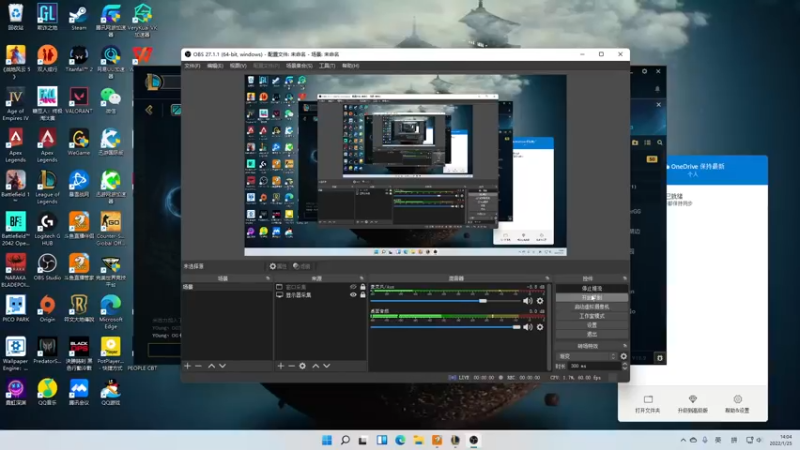800x450 pixels.
Task: Adjust the mic/Aux volume slider
Action: point(445,301)
